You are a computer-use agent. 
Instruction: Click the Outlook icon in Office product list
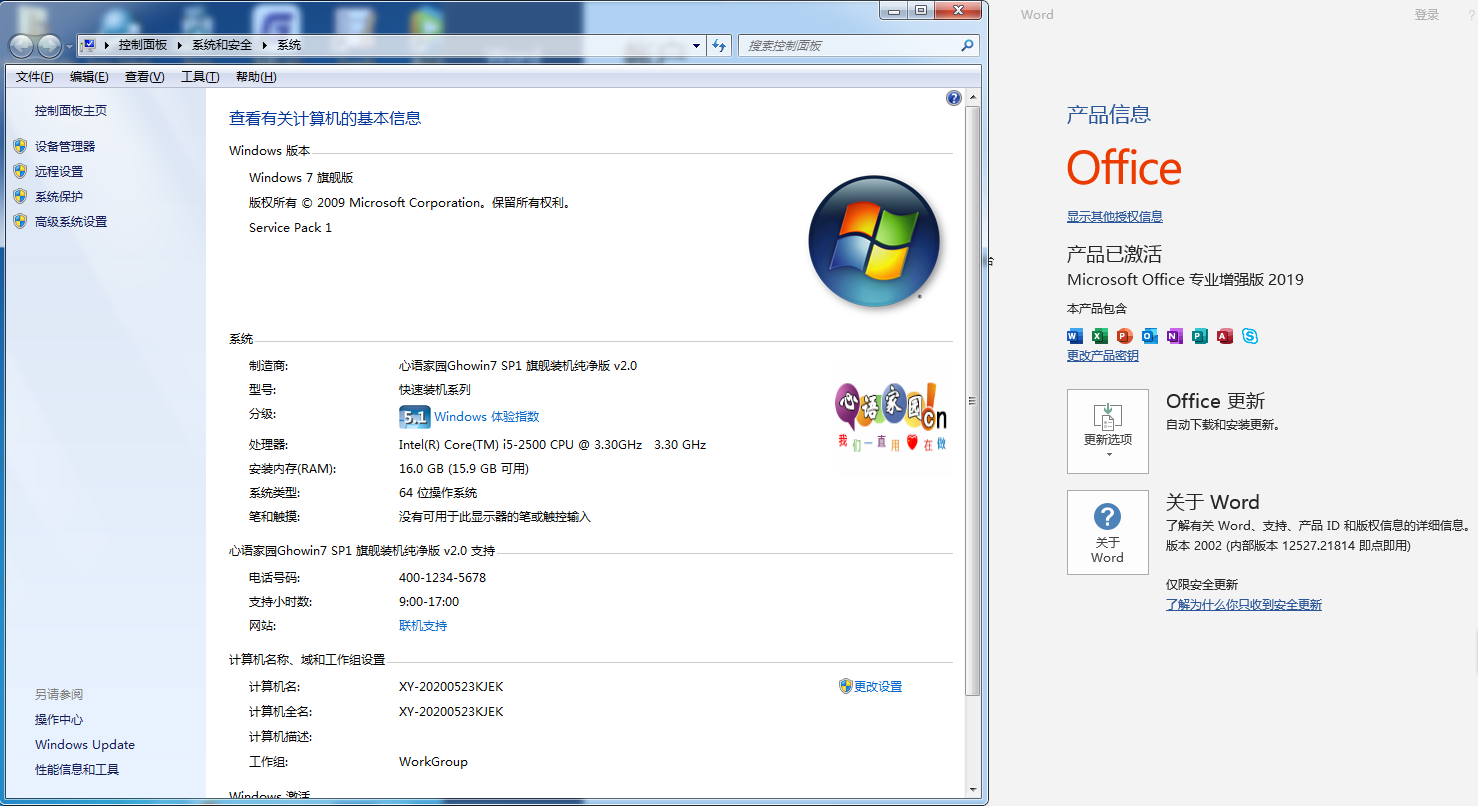(1150, 336)
